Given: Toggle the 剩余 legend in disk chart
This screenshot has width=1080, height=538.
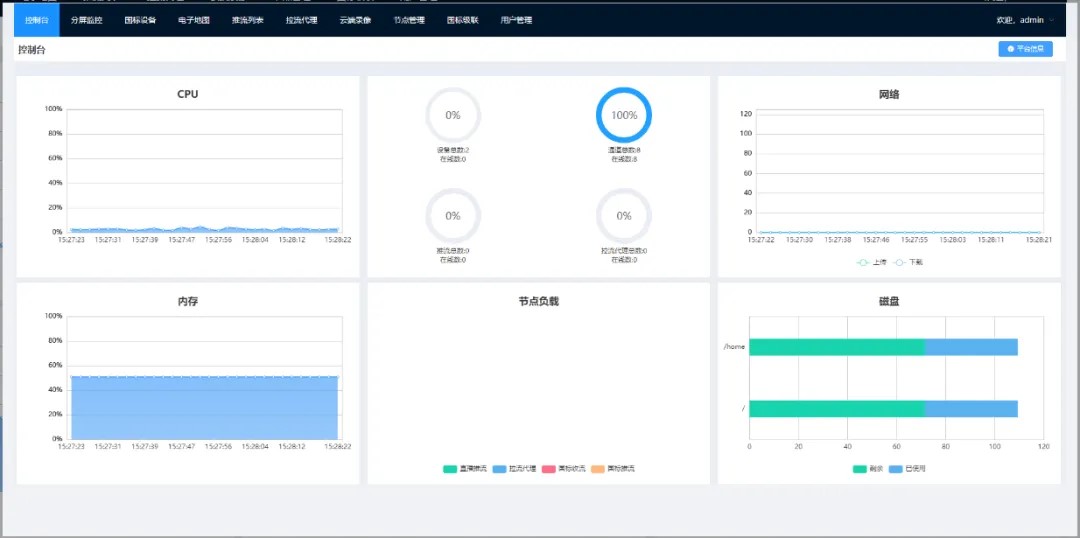Looking at the screenshot, I should [x=869, y=469].
